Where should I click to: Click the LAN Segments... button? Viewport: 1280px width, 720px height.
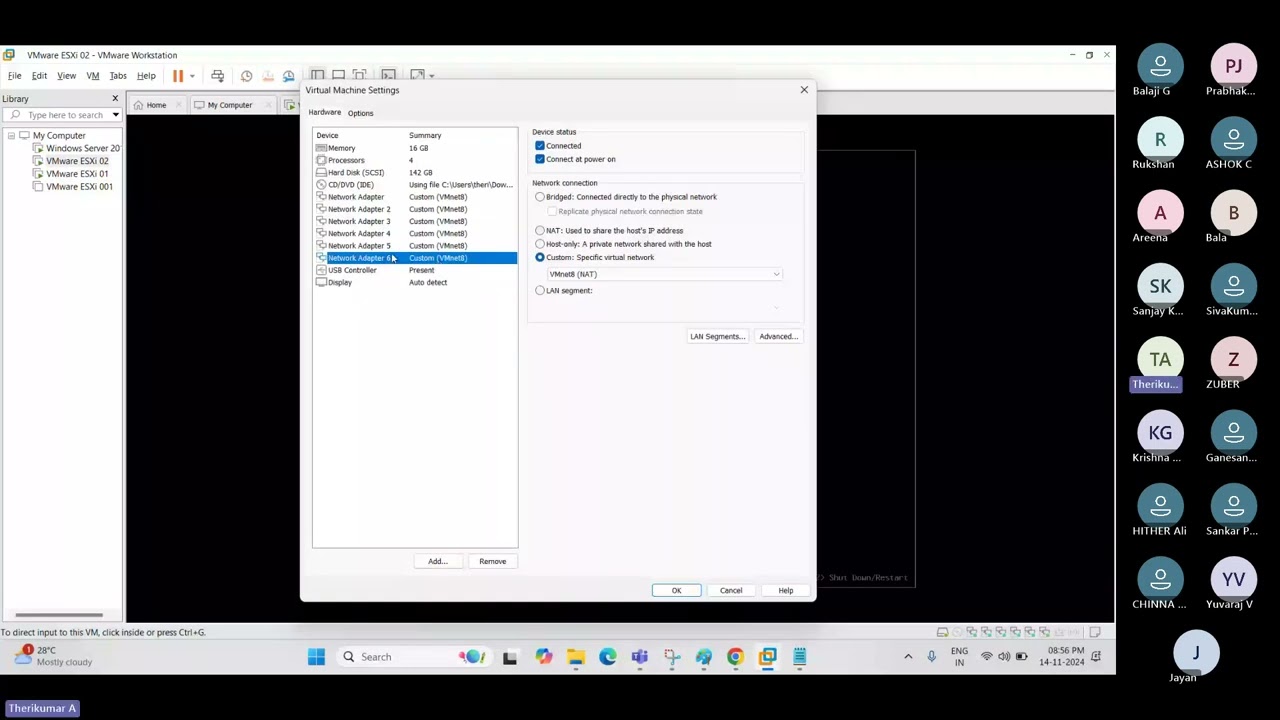[x=717, y=336]
